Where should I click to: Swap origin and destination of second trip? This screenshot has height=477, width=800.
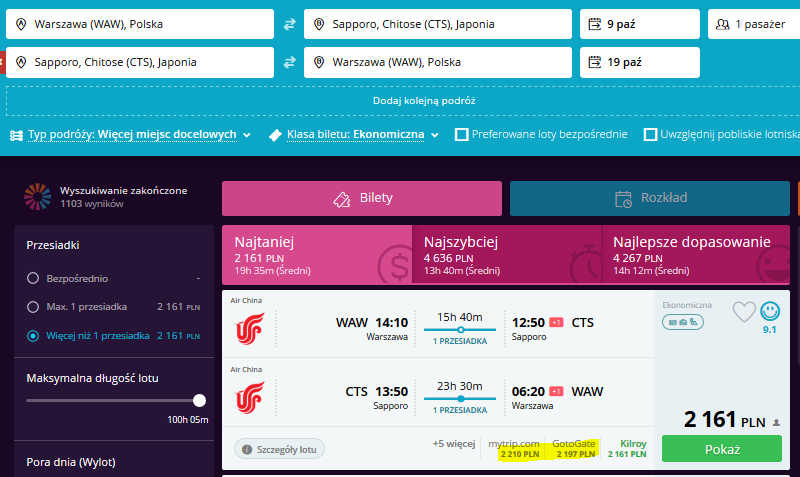pyautogui.click(x=289, y=62)
